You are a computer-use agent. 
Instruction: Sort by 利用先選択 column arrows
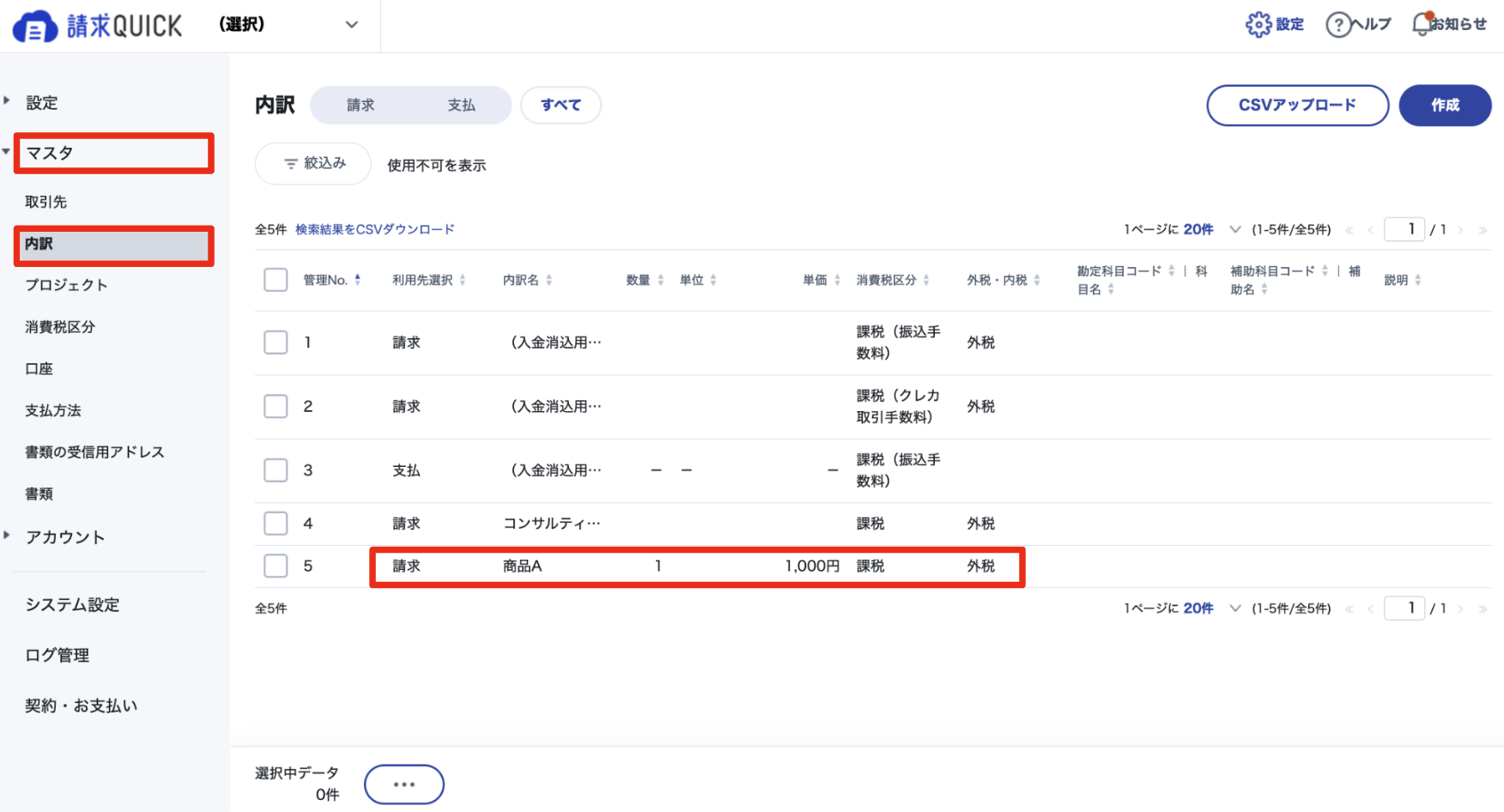click(462, 280)
